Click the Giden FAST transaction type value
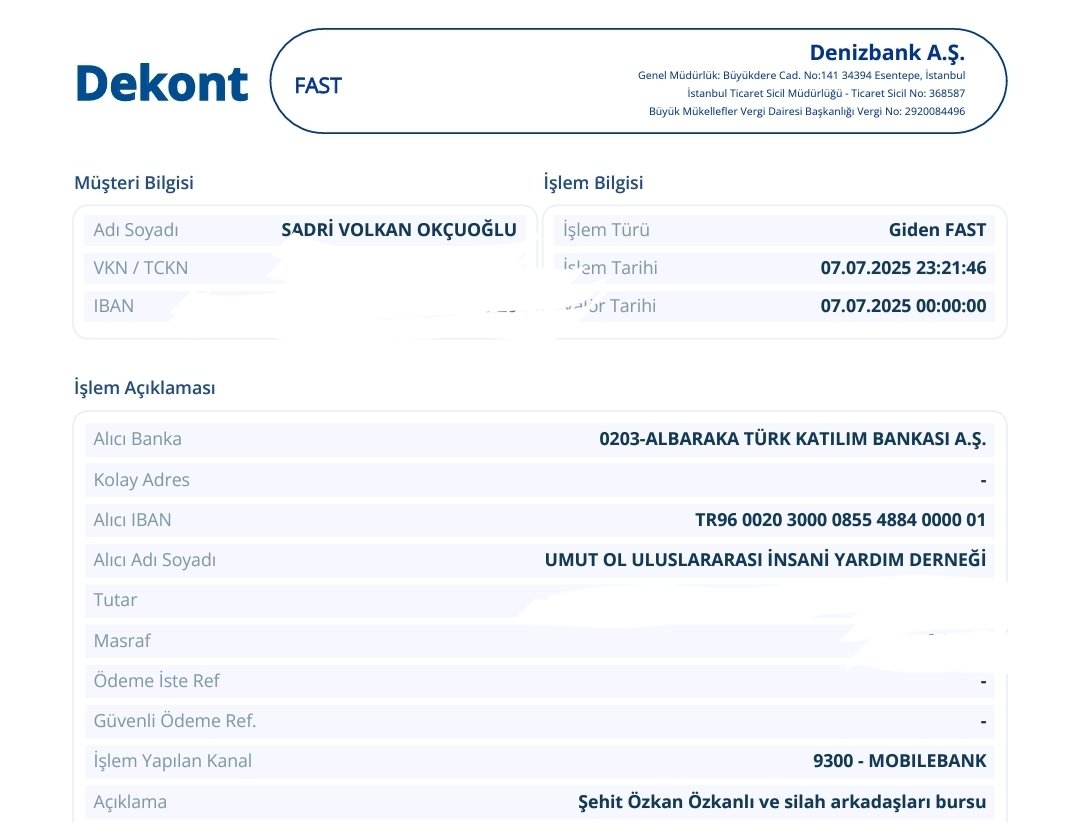Image resolution: width=1080 pixels, height=823 pixels. [937, 229]
